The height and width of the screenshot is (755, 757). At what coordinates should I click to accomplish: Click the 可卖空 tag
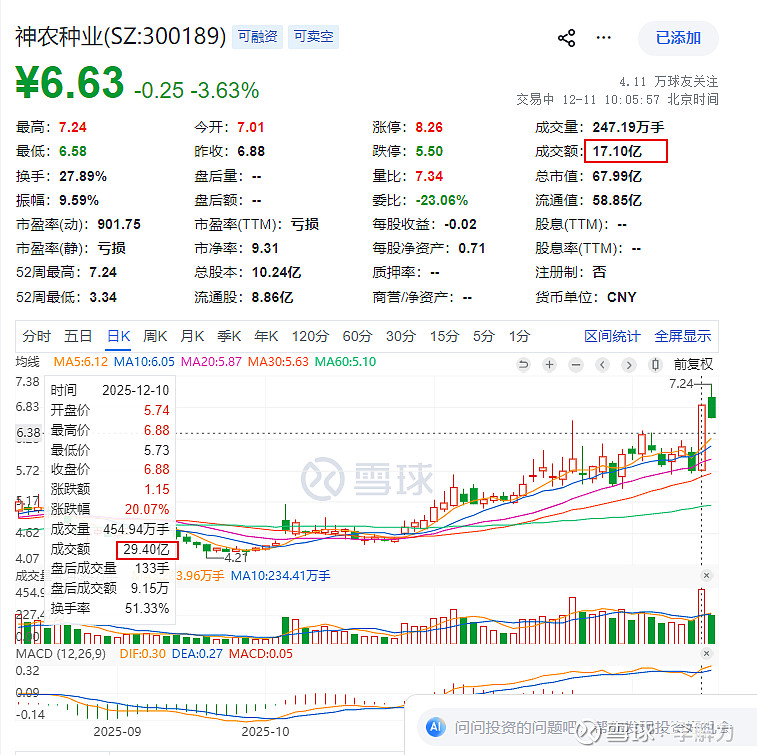pyautogui.click(x=313, y=37)
